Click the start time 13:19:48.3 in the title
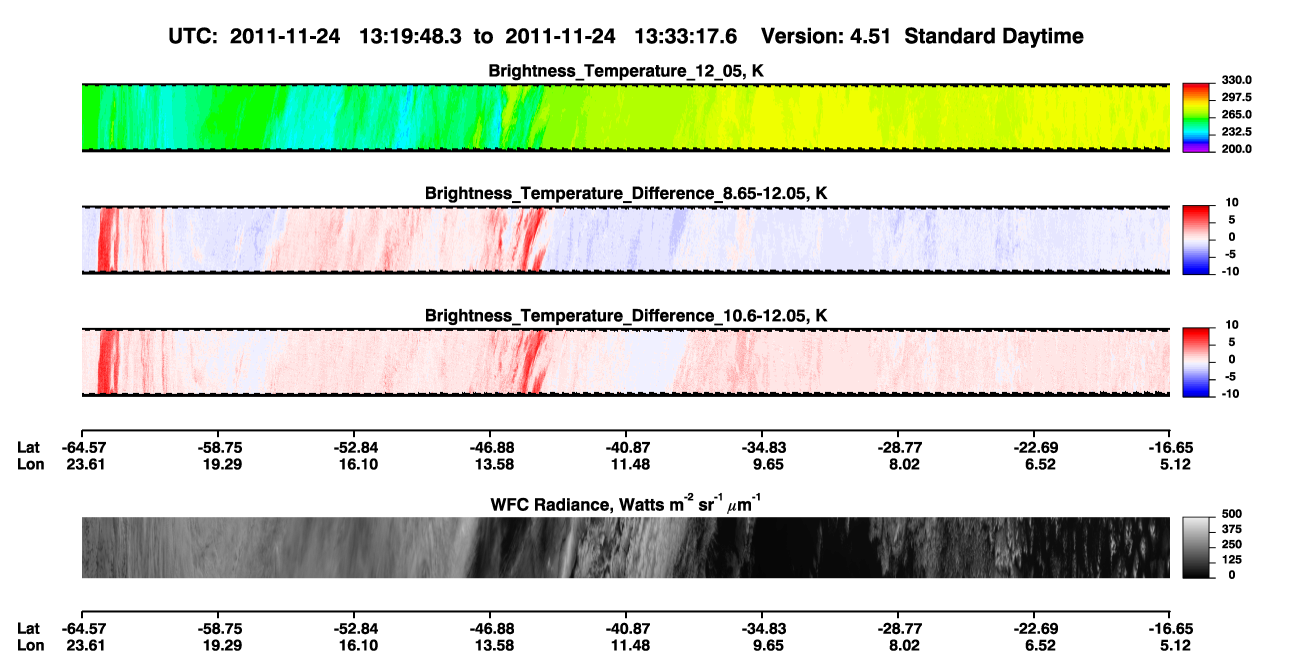1300x667 pixels. click(x=410, y=36)
